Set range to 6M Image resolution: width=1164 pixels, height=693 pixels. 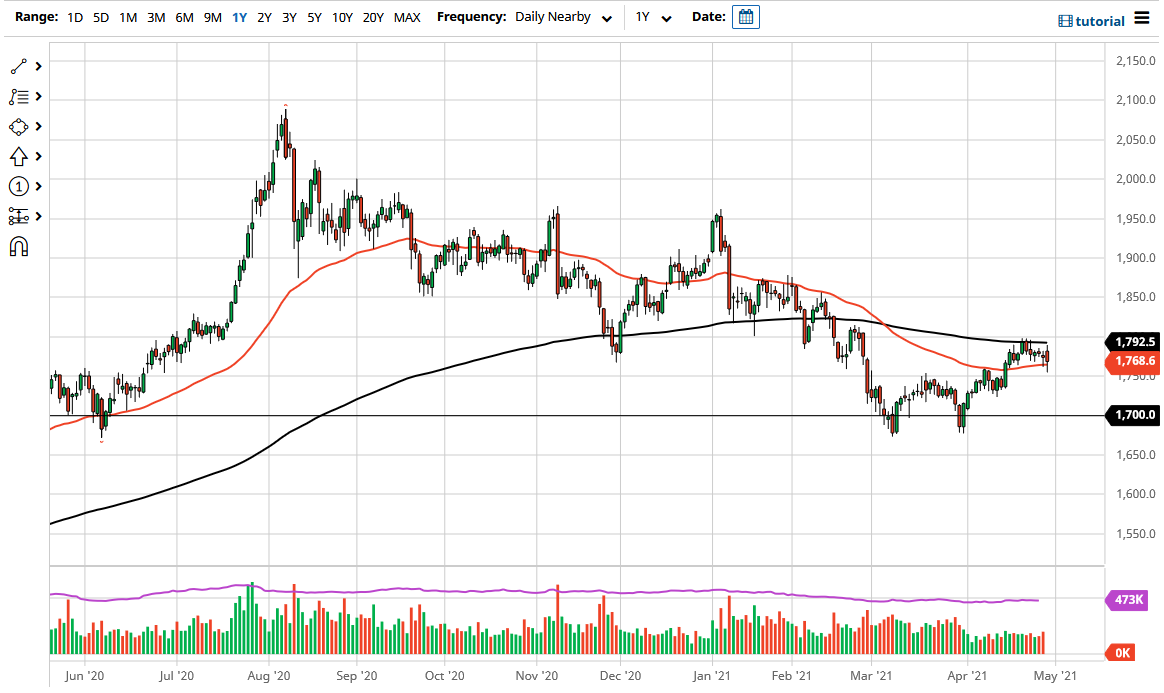(184, 17)
